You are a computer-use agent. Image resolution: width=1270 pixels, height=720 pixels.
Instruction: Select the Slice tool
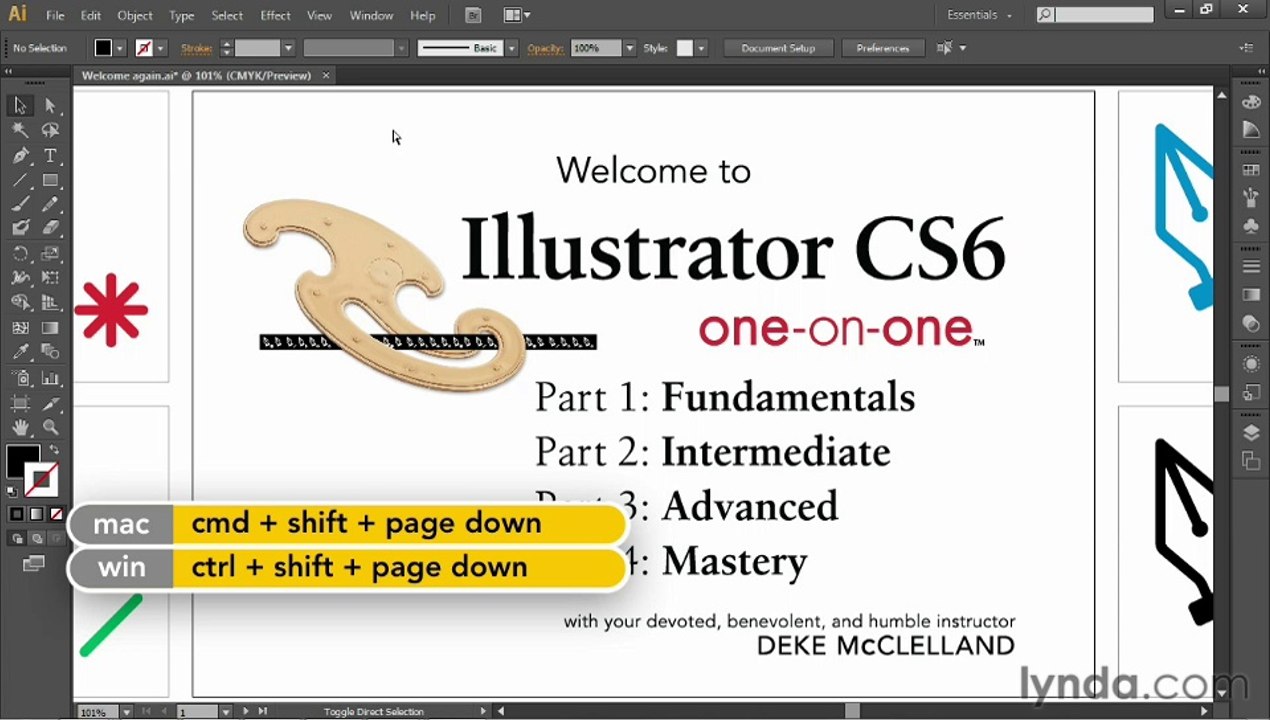(x=50, y=403)
